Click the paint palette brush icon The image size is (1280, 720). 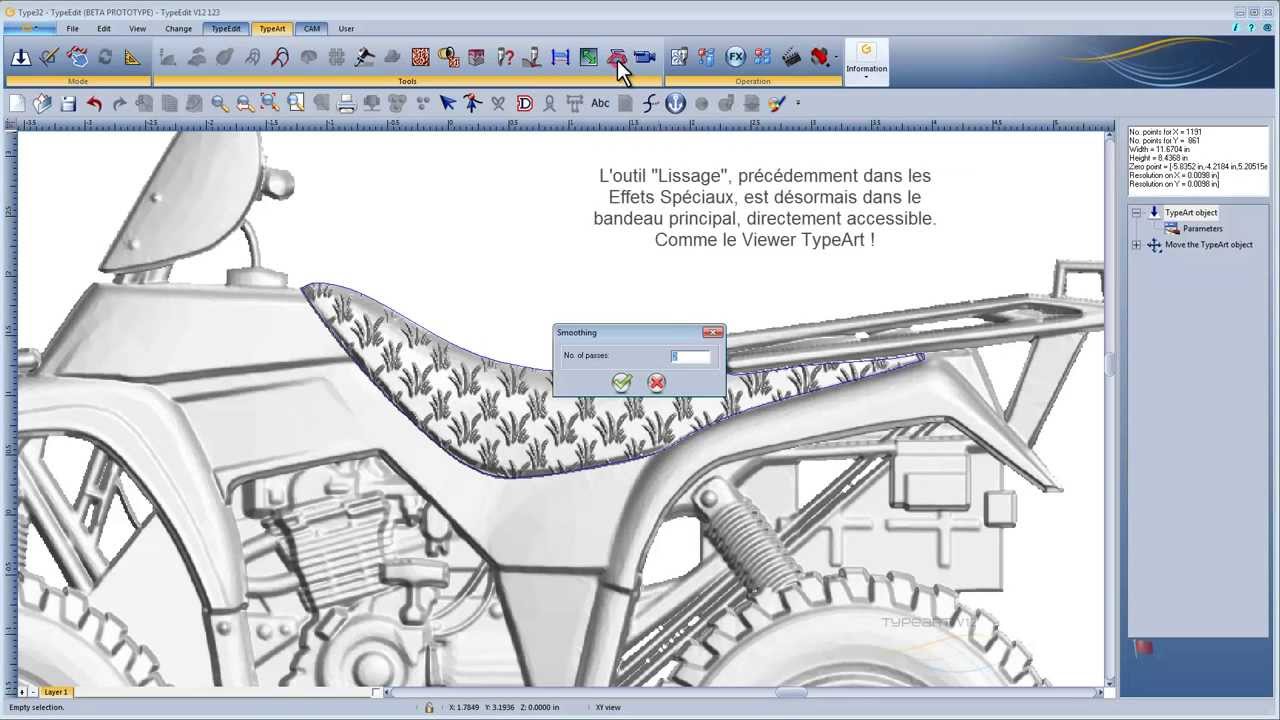pyautogui.click(x=777, y=103)
